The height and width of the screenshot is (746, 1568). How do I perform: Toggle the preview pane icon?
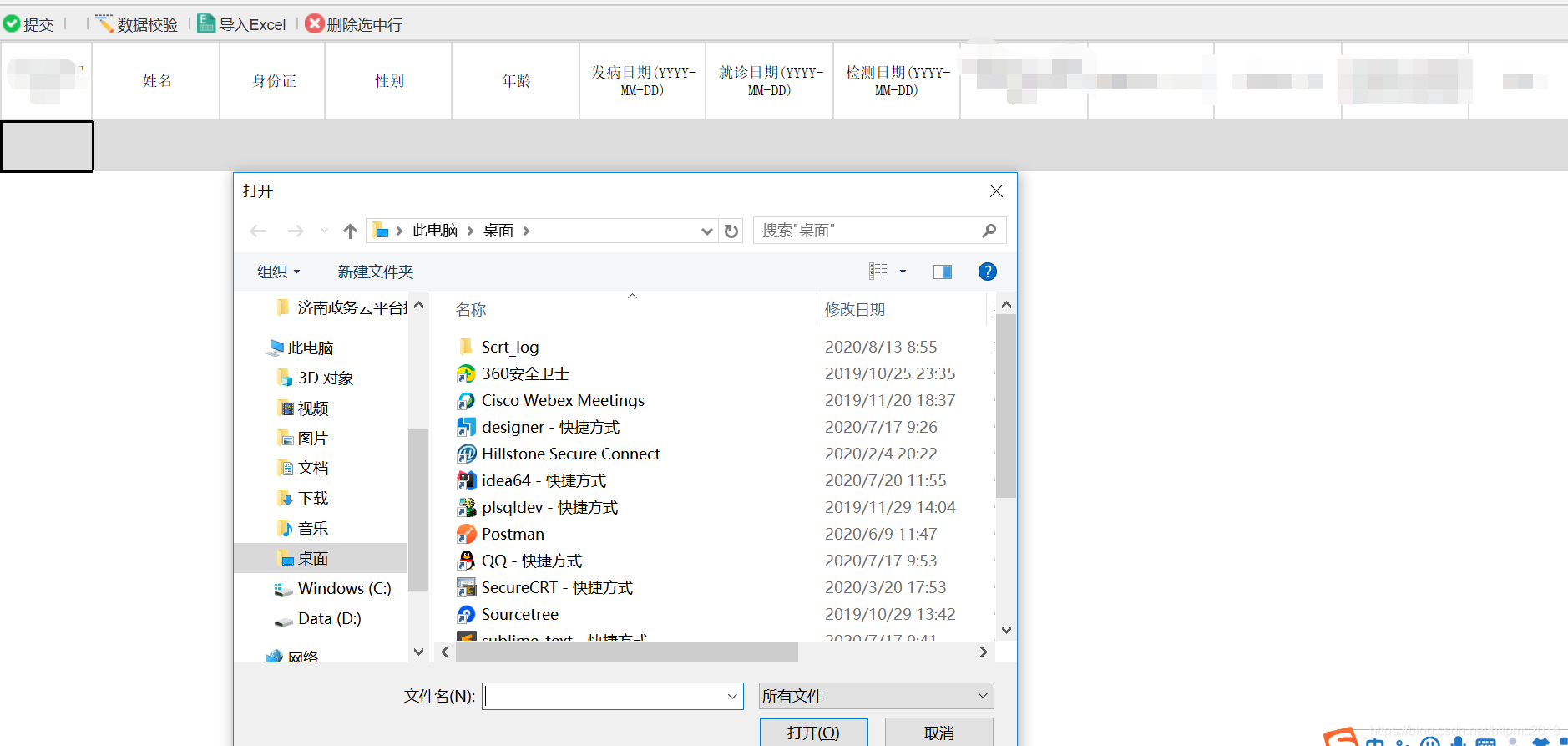pos(943,272)
